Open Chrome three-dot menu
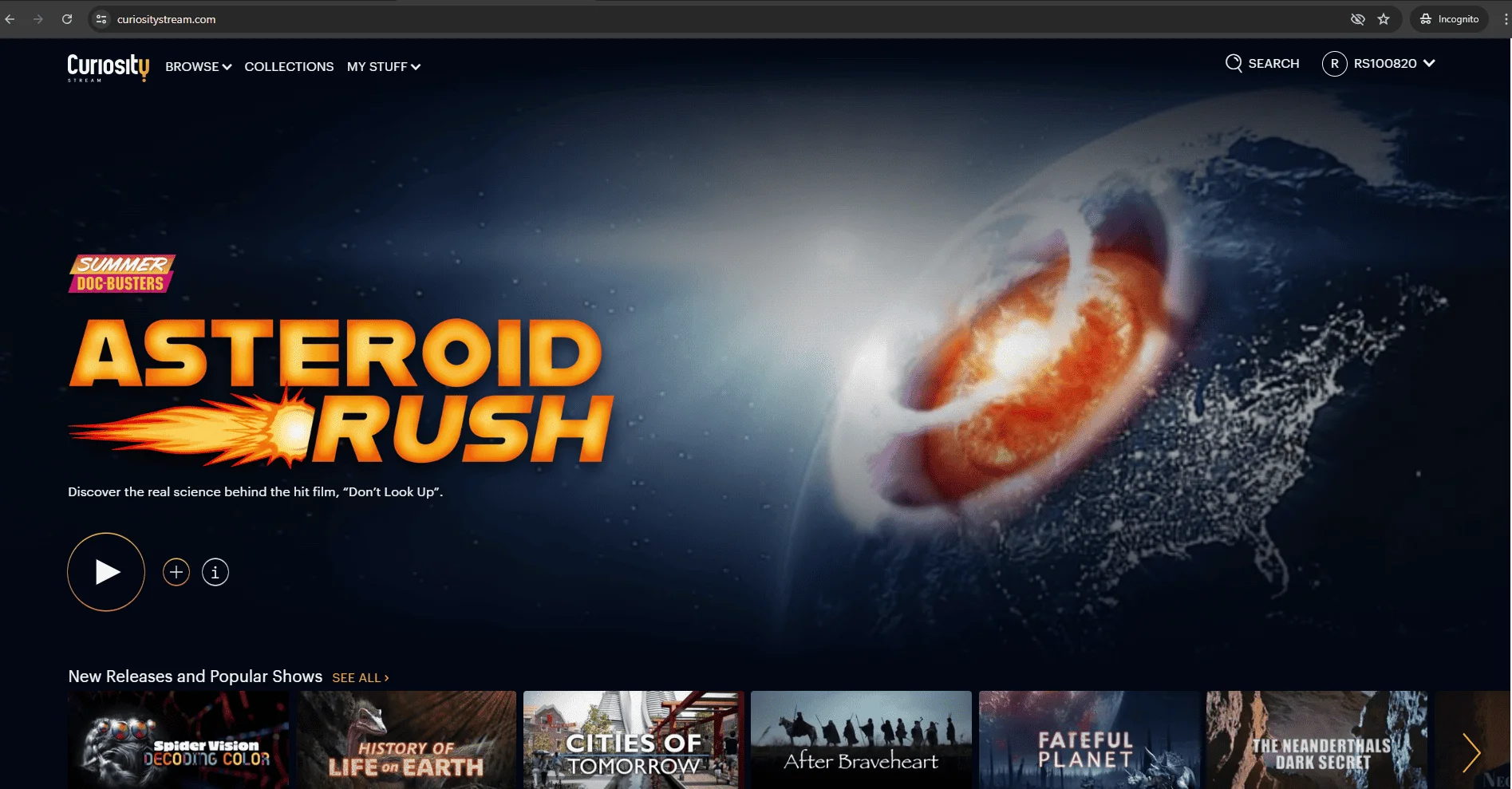1512x789 pixels. click(1506, 19)
